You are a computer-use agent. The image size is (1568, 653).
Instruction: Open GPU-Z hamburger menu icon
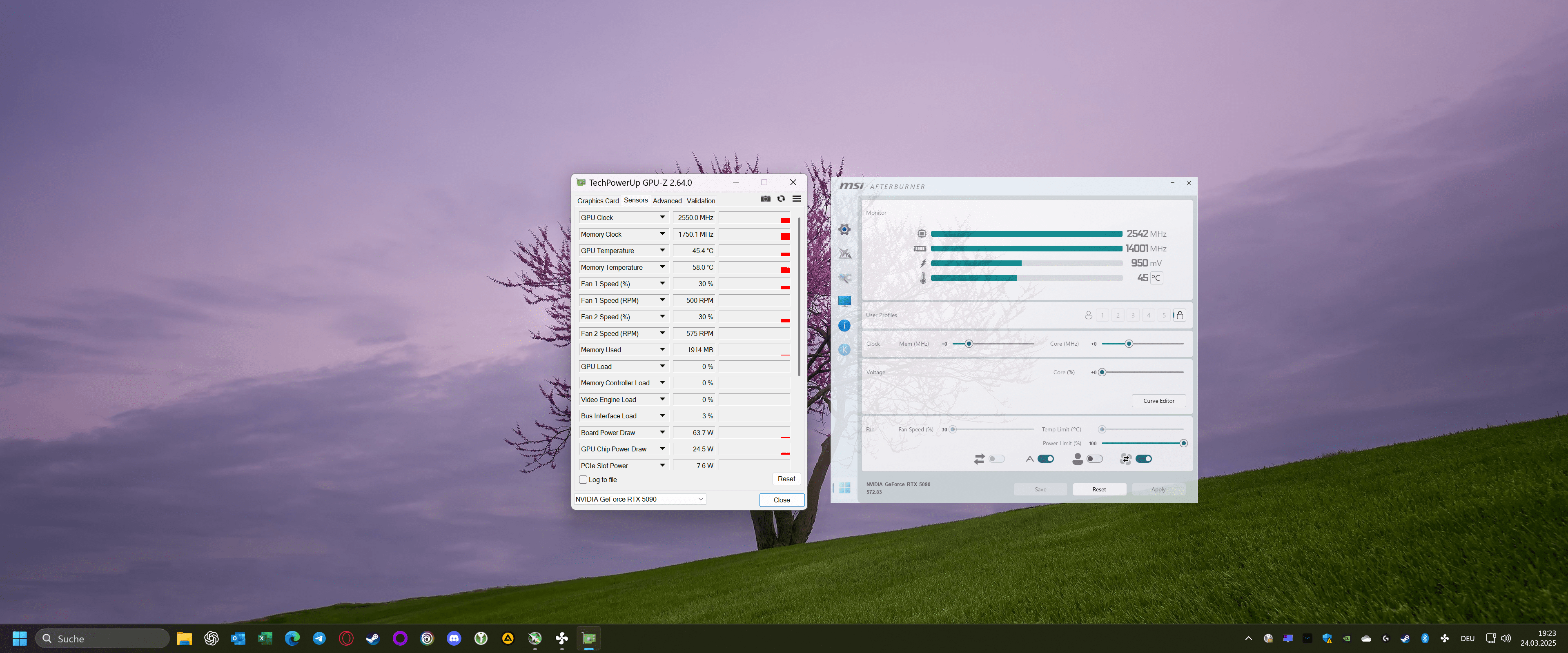click(x=796, y=199)
